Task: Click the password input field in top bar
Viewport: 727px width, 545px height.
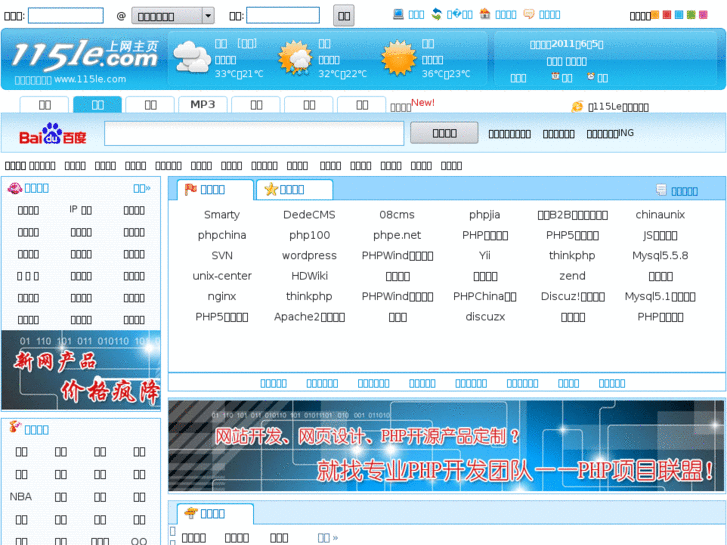Action: 283,15
